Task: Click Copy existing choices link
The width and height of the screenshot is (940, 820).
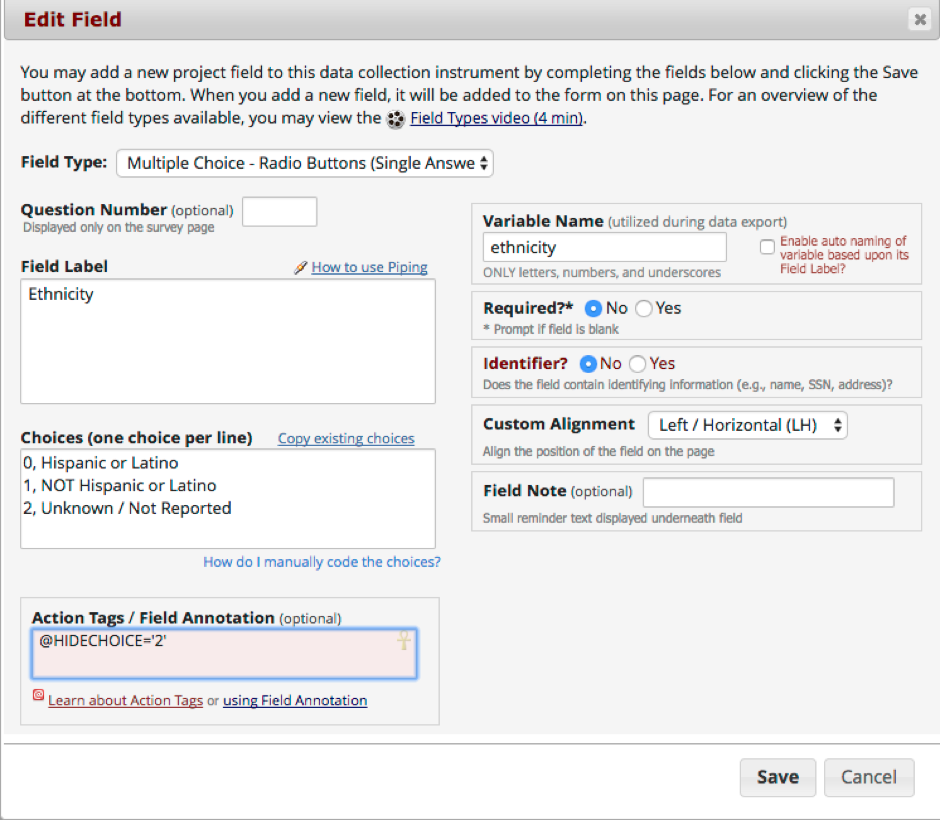Action: 346,438
